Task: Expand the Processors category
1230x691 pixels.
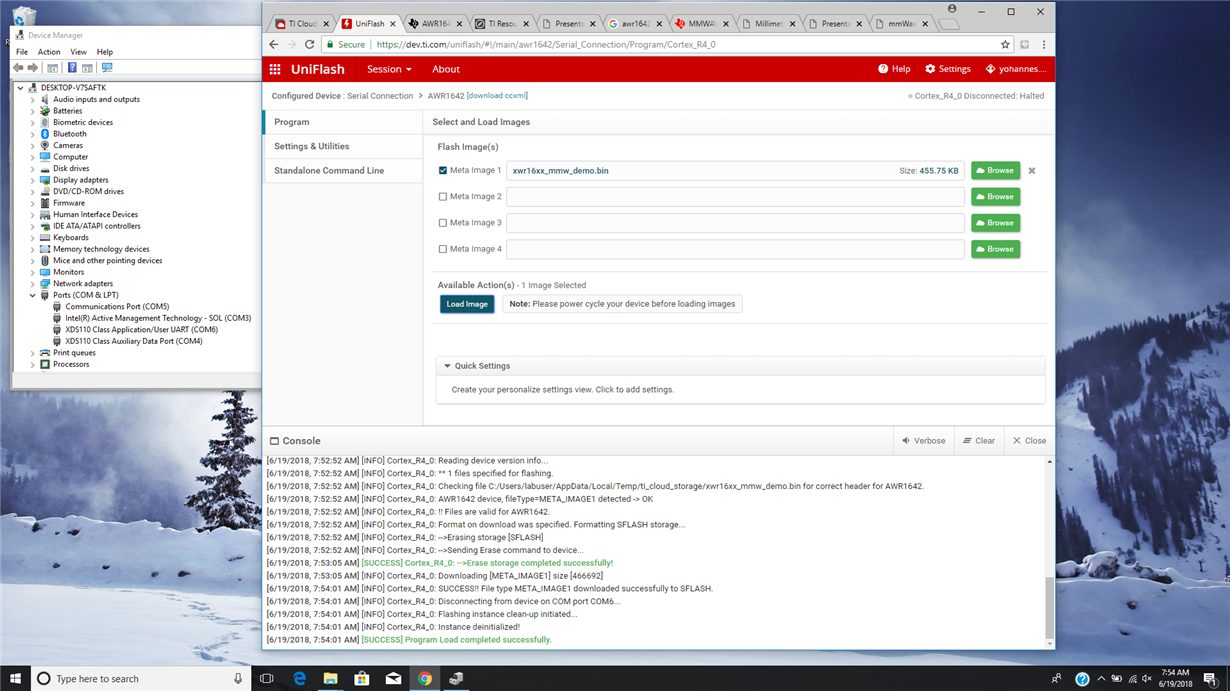Action: coord(33,364)
